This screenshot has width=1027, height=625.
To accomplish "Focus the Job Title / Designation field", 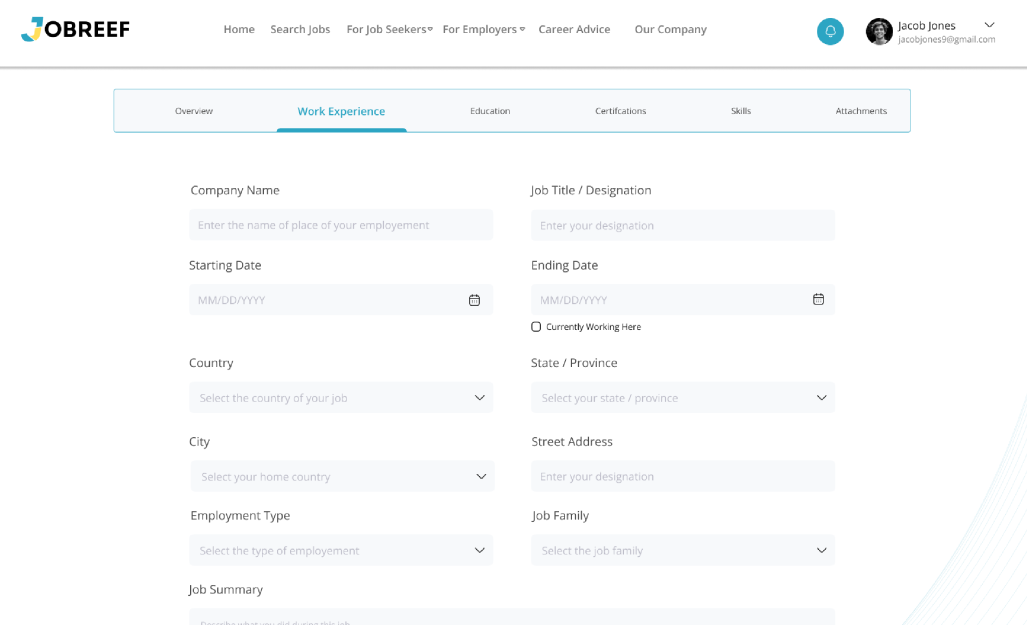I will [682, 225].
